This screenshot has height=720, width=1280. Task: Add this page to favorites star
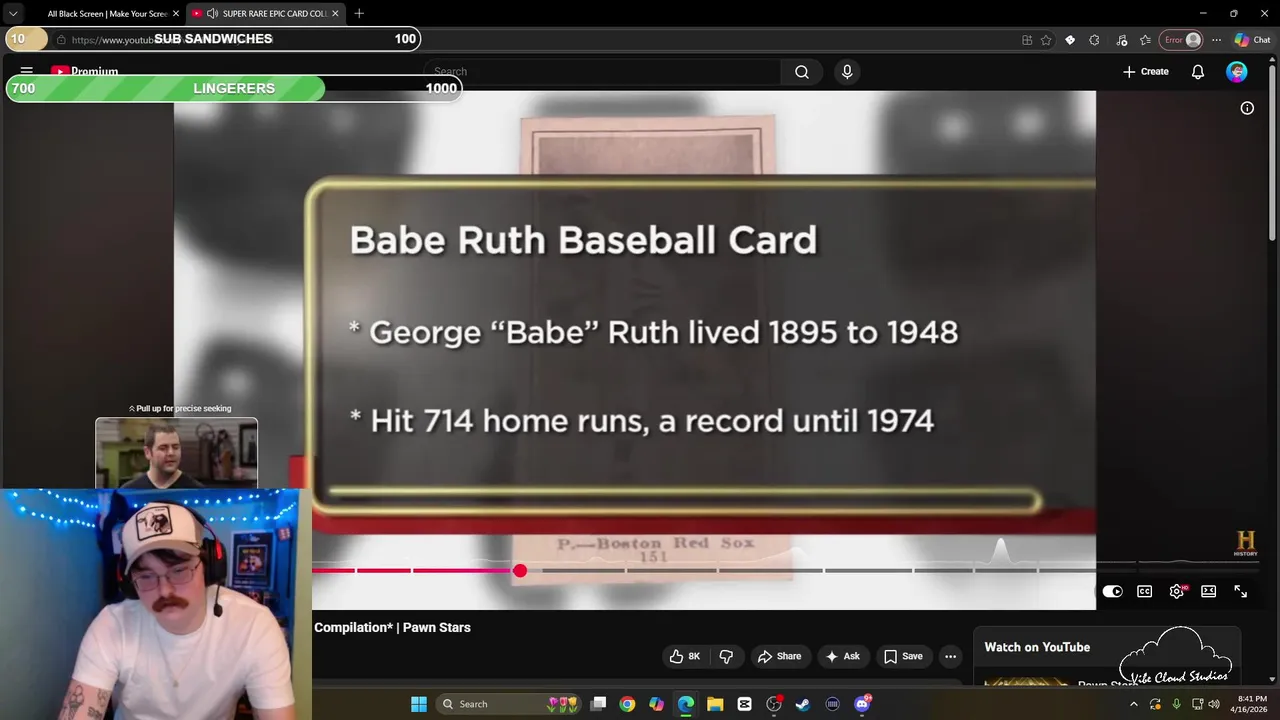click(1046, 40)
